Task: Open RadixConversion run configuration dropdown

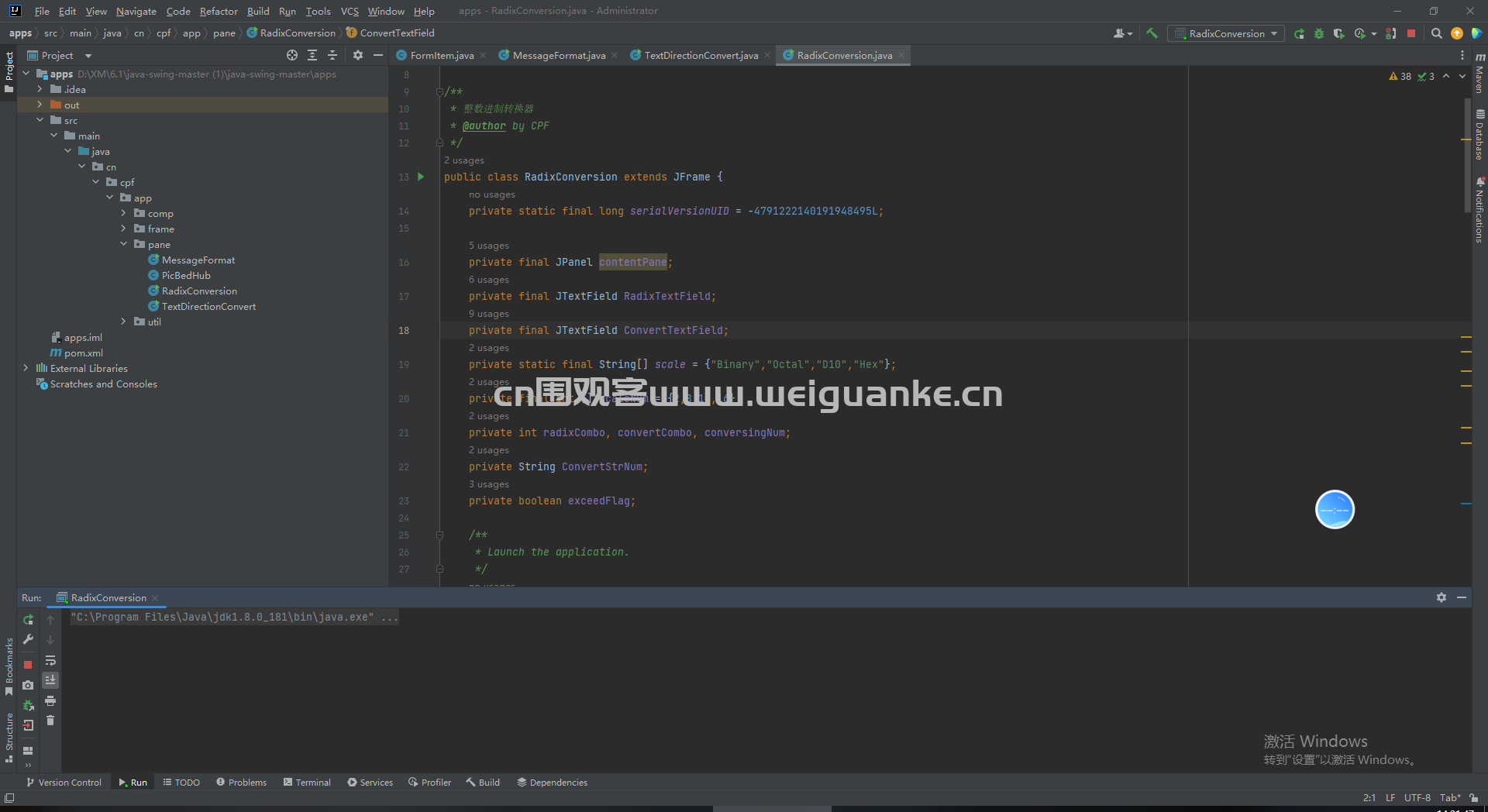Action: (x=1226, y=33)
